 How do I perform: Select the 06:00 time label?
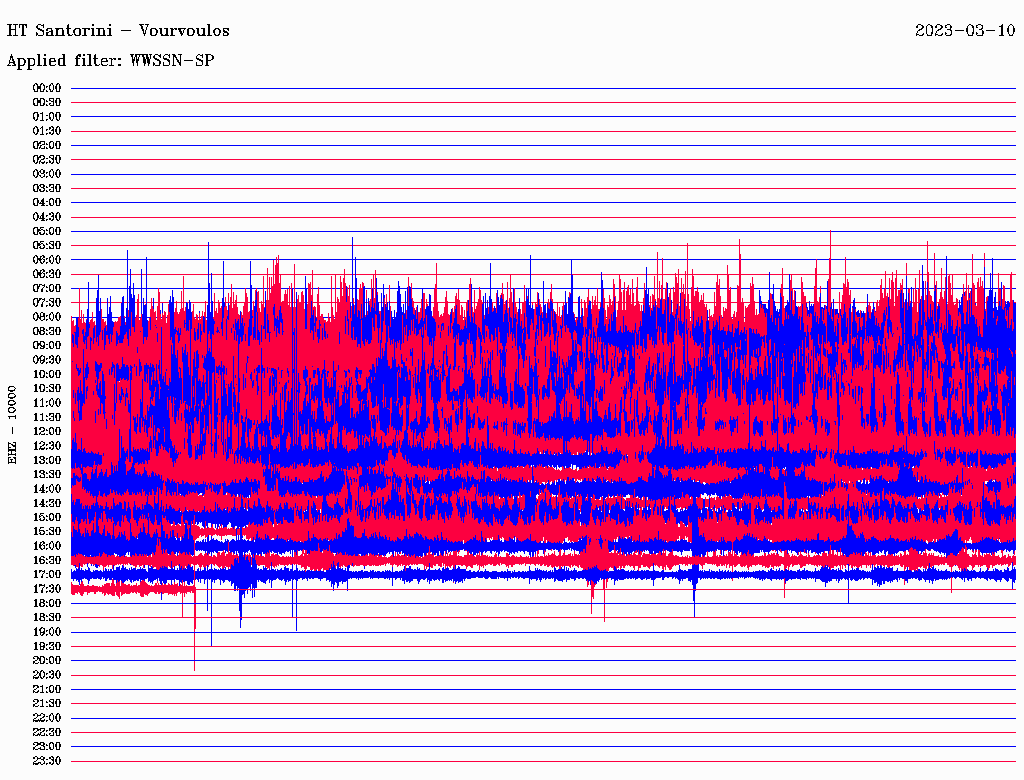pyautogui.click(x=47, y=260)
